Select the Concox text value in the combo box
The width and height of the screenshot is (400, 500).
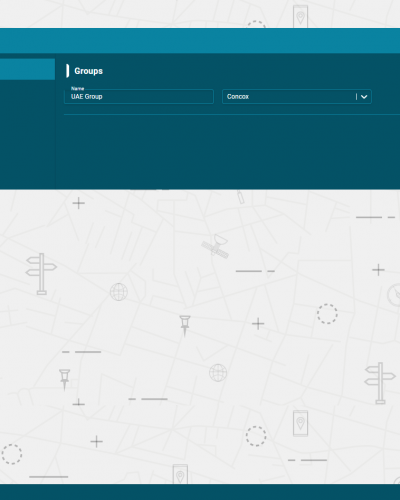(238, 97)
